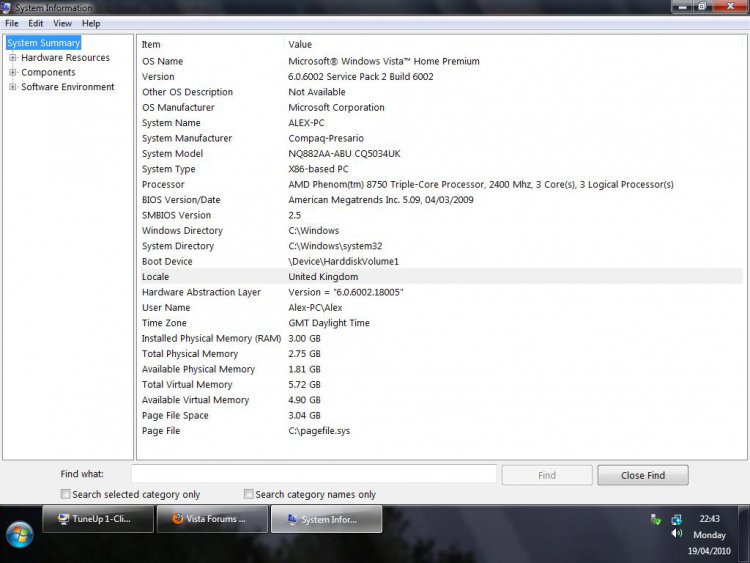The image size is (750, 563).
Task: Click the System Information title bar icon
Action: click(x=6, y=7)
